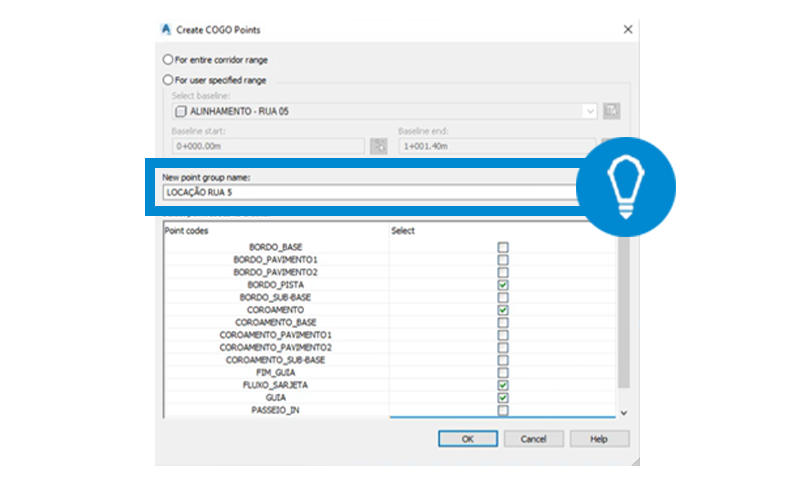The width and height of the screenshot is (795, 485).
Task: Click the Cancel button
Action: [533, 439]
